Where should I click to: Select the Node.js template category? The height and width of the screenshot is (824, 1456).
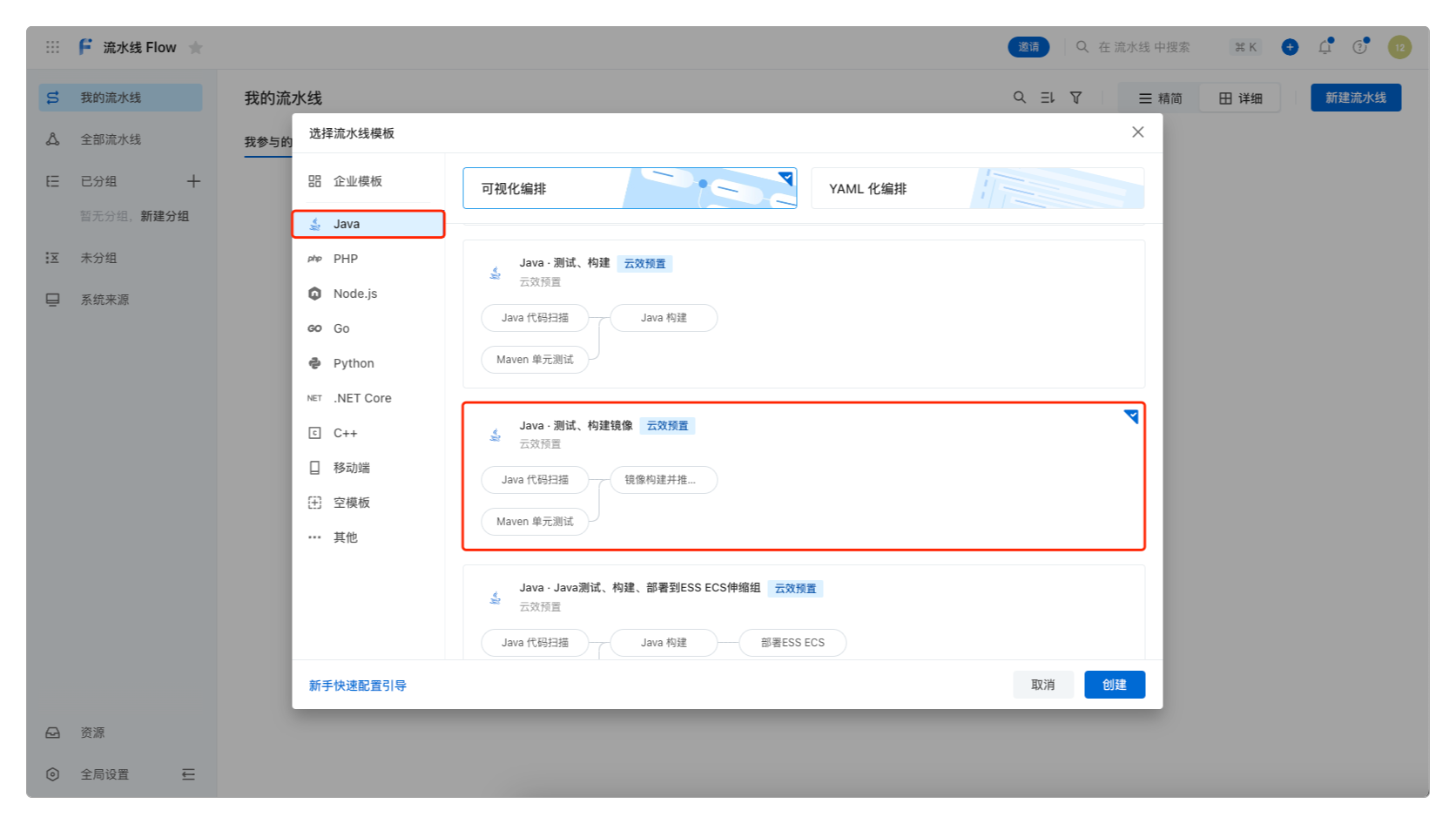pyautogui.click(x=368, y=294)
